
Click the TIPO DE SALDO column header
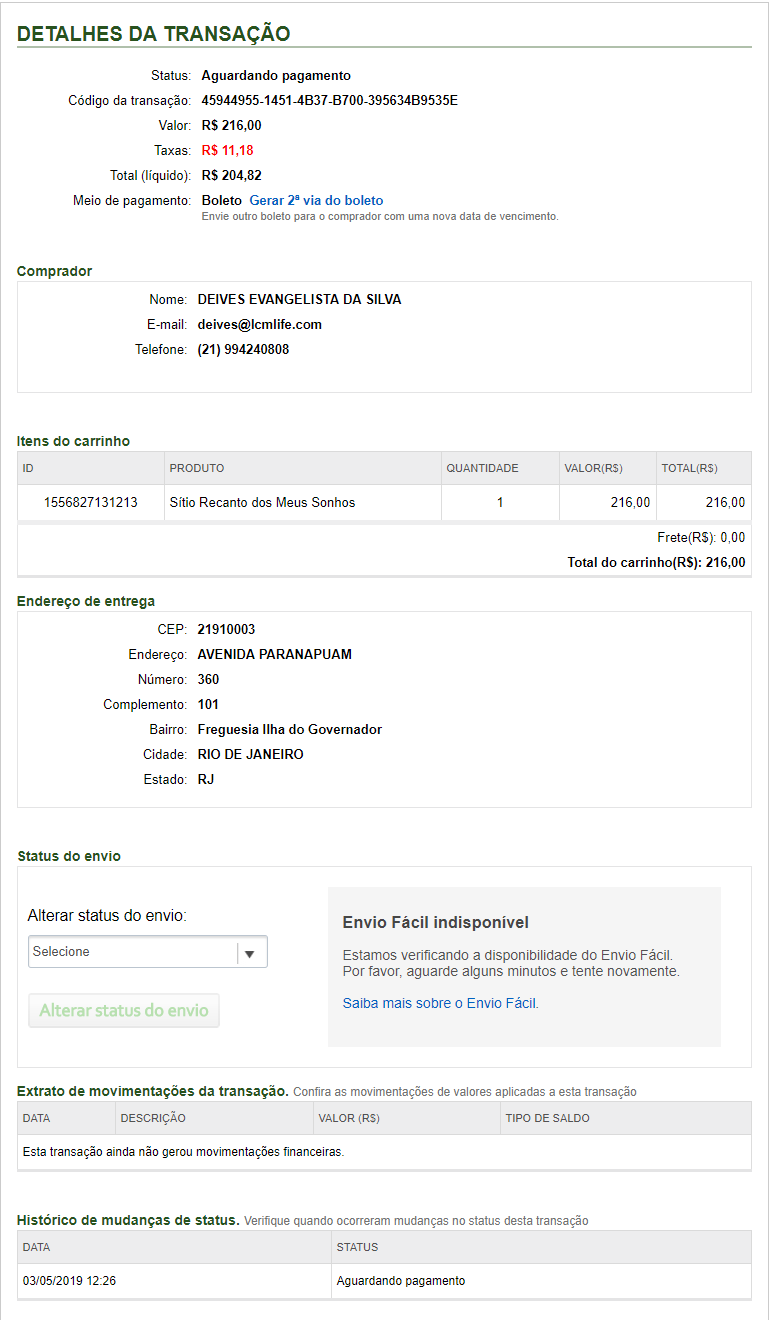tap(548, 1118)
